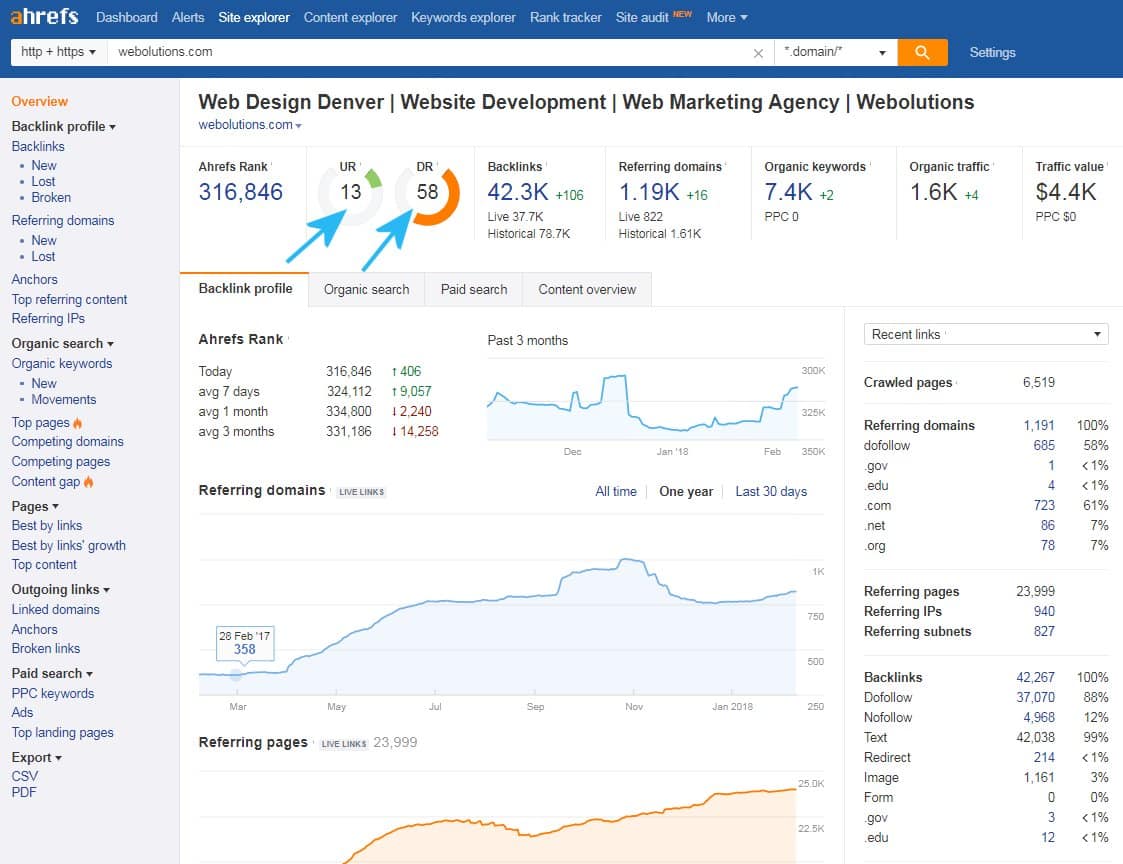Open Top landing pages
Viewport: 1123px width, 864px height.
[x=62, y=732]
